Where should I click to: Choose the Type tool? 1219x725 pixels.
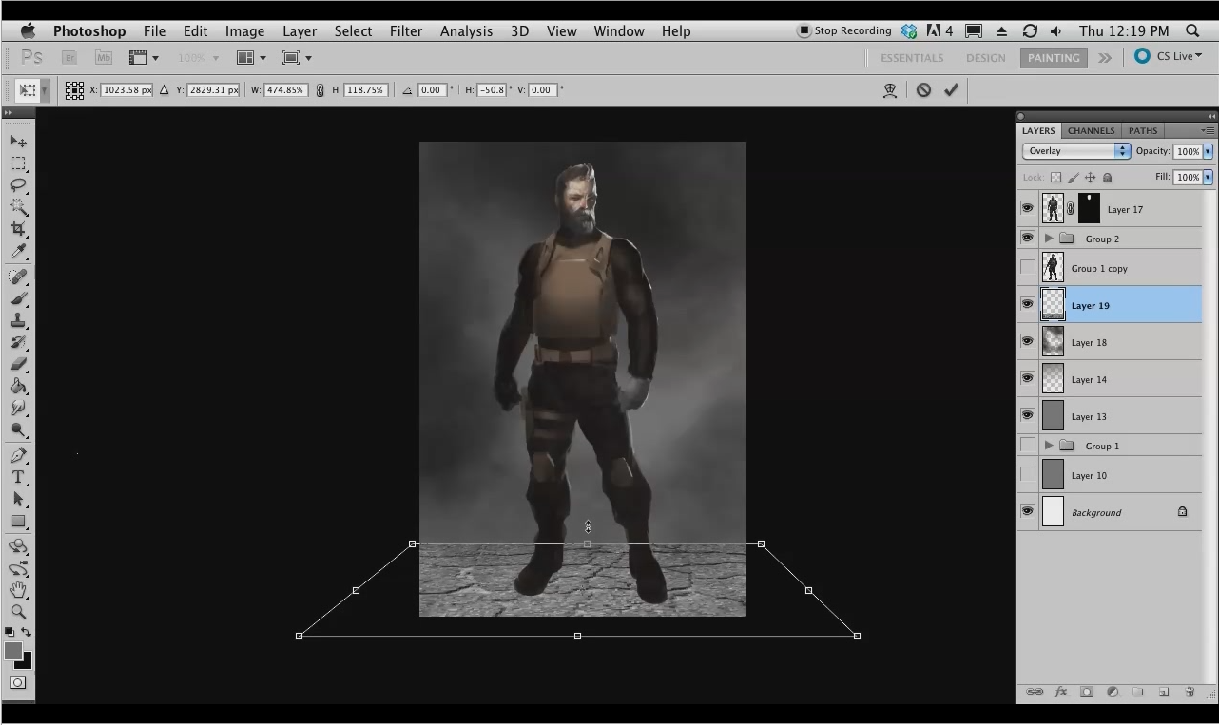pos(18,477)
